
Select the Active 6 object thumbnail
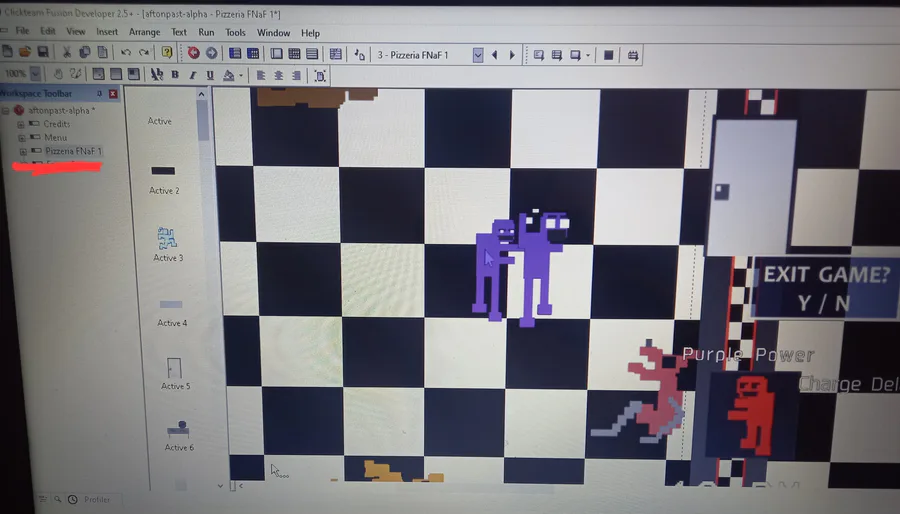(x=179, y=429)
